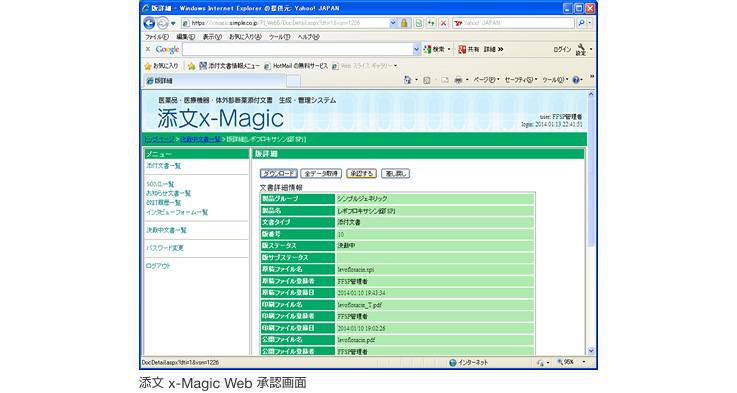This screenshot has width=737, height=393.
Task: Open Google toolbar 設定 wrench icon
Action: click(x=581, y=49)
